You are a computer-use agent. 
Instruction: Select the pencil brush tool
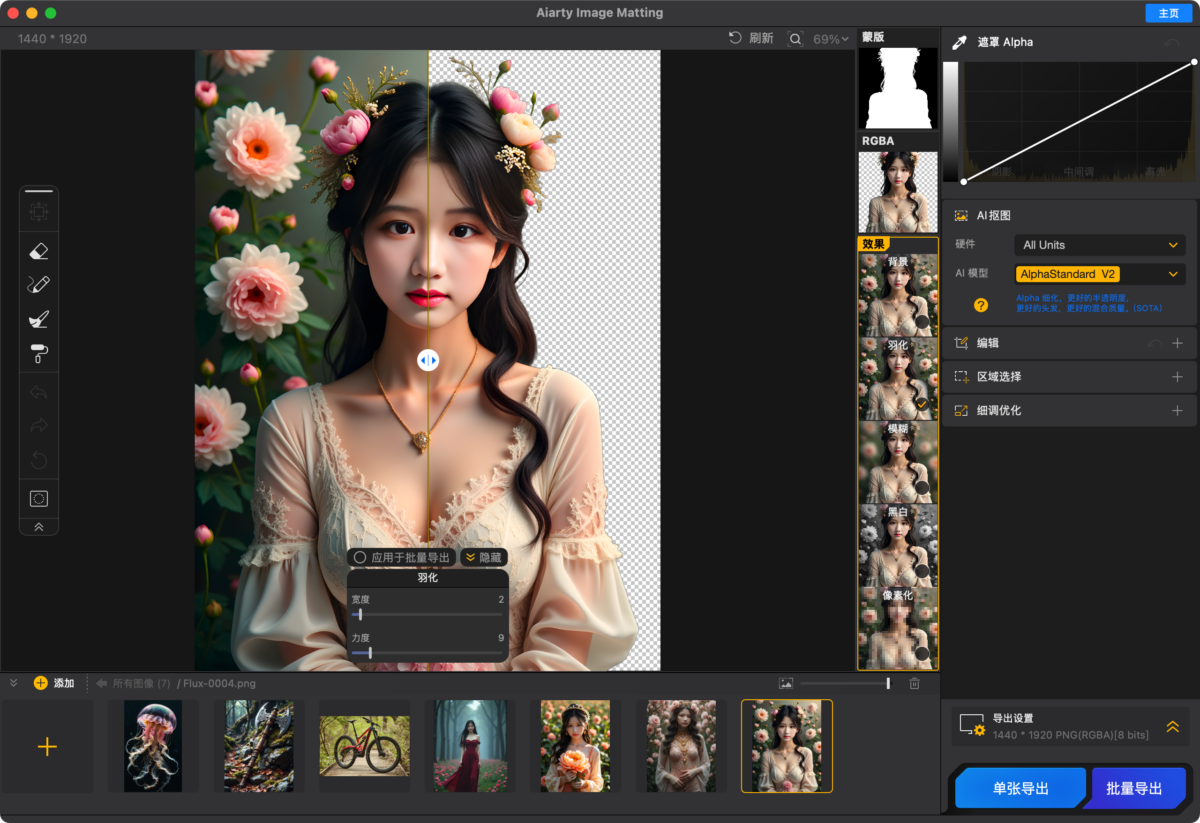click(x=39, y=285)
